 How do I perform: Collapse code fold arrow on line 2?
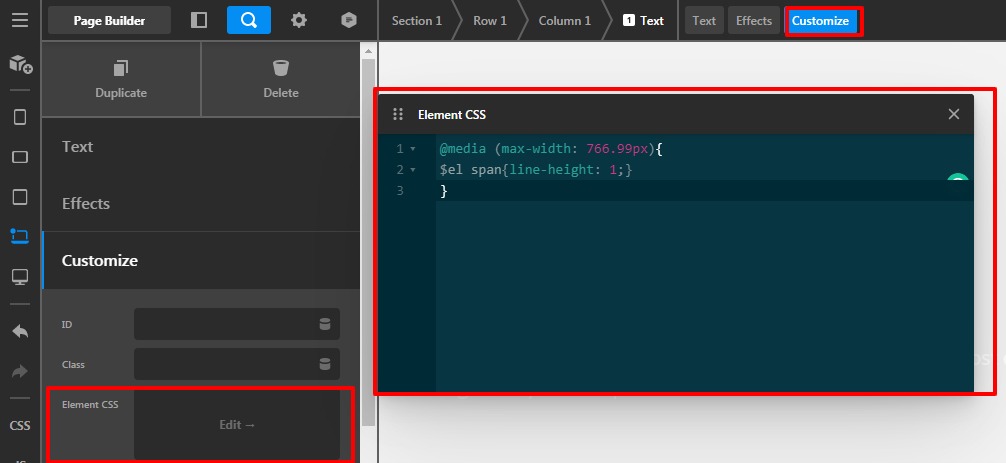click(413, 170)
